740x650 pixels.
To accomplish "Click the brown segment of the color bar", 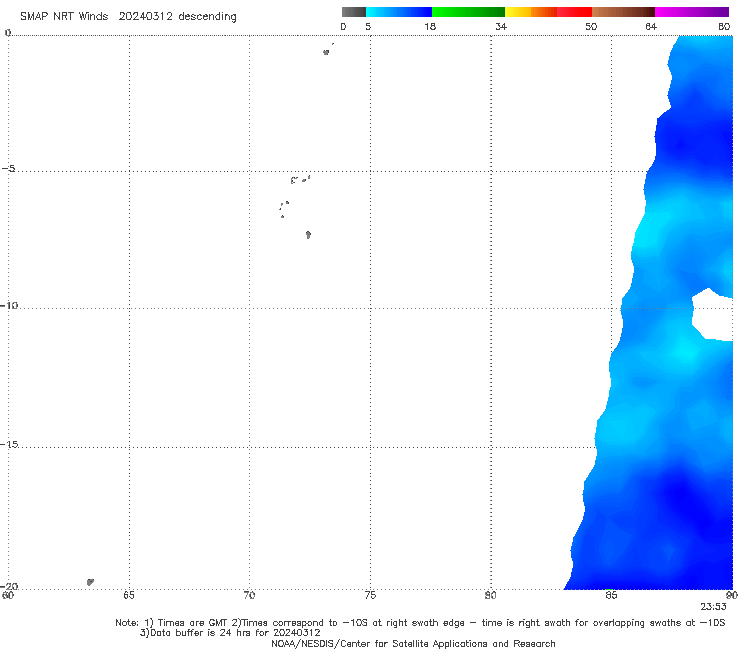I will pos(623,12).
